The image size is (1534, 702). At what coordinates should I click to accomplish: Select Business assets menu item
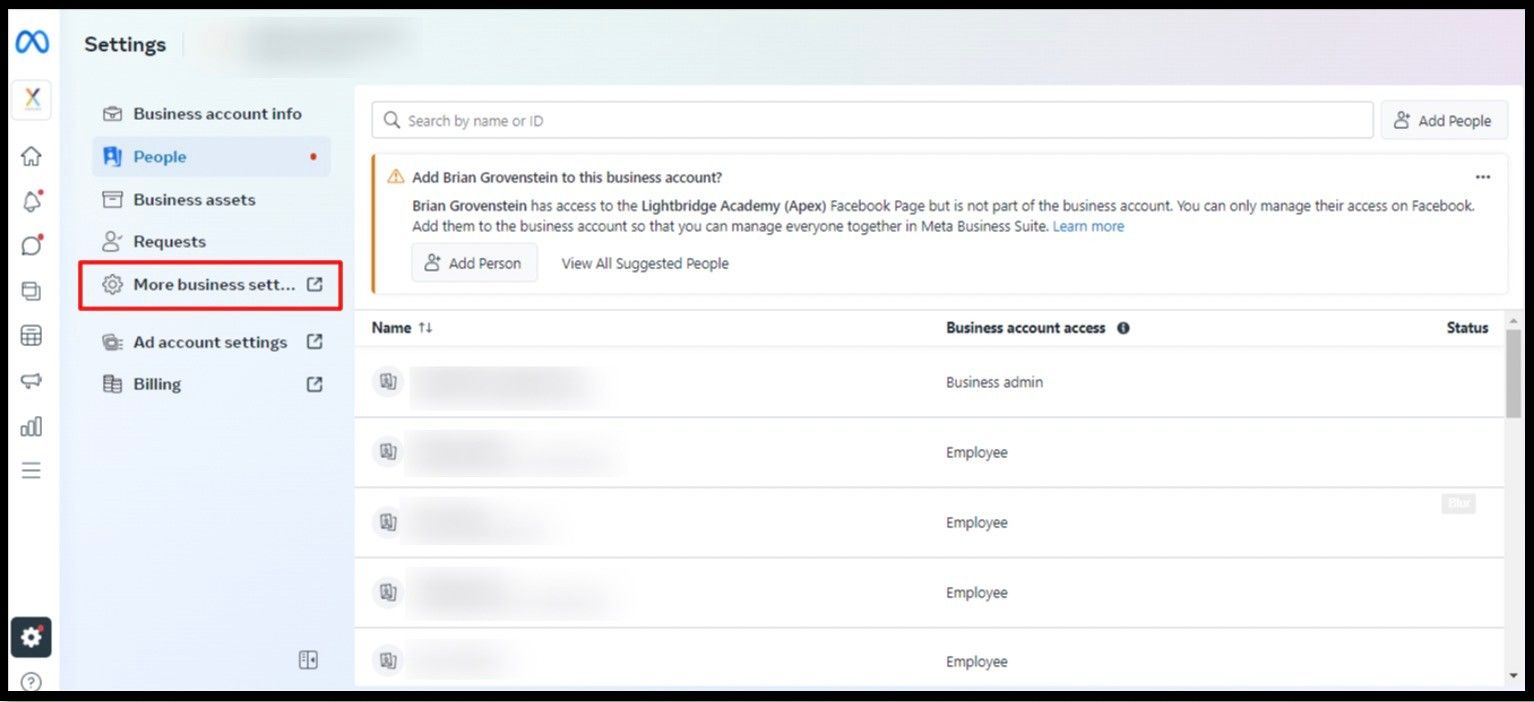point(194,200)
